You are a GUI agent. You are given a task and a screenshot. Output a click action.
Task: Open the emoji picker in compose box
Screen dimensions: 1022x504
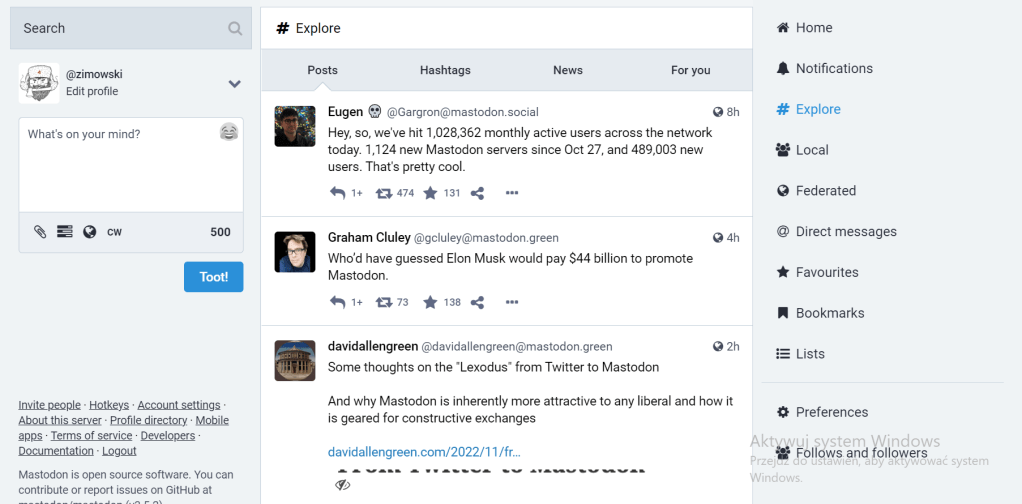[x=229, y=132]
